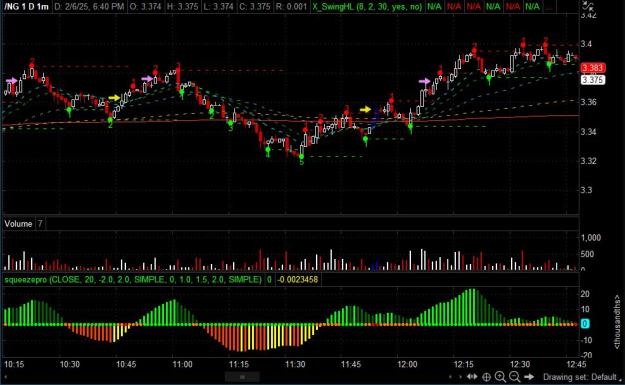Screen dimensions: 625x385
Task: Click the red 3.383 price bubble
Action: [x=592, y=68]
